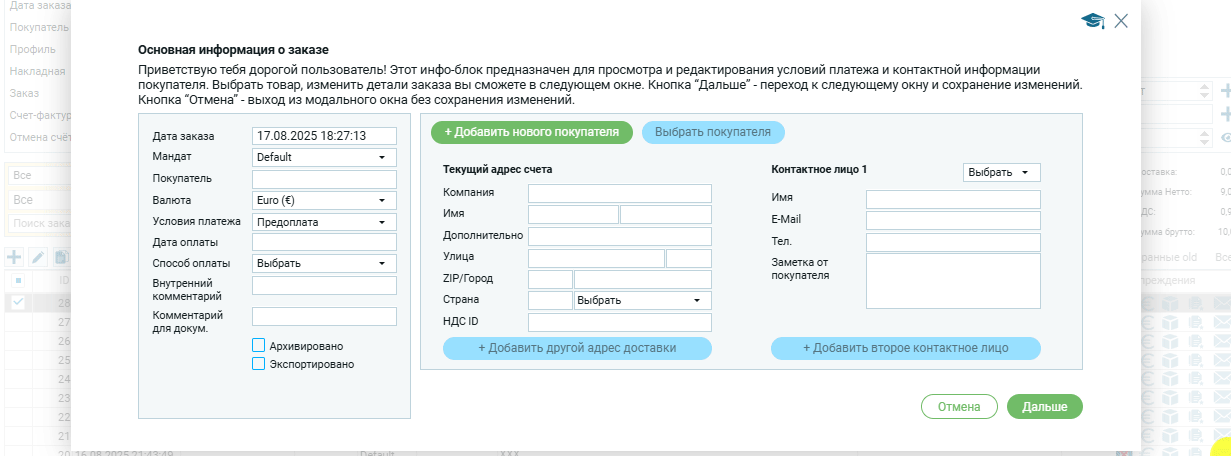Screen dimensions: 1231x456
Task: Open the Условия платежа dropdown
Action: [324, 221]
